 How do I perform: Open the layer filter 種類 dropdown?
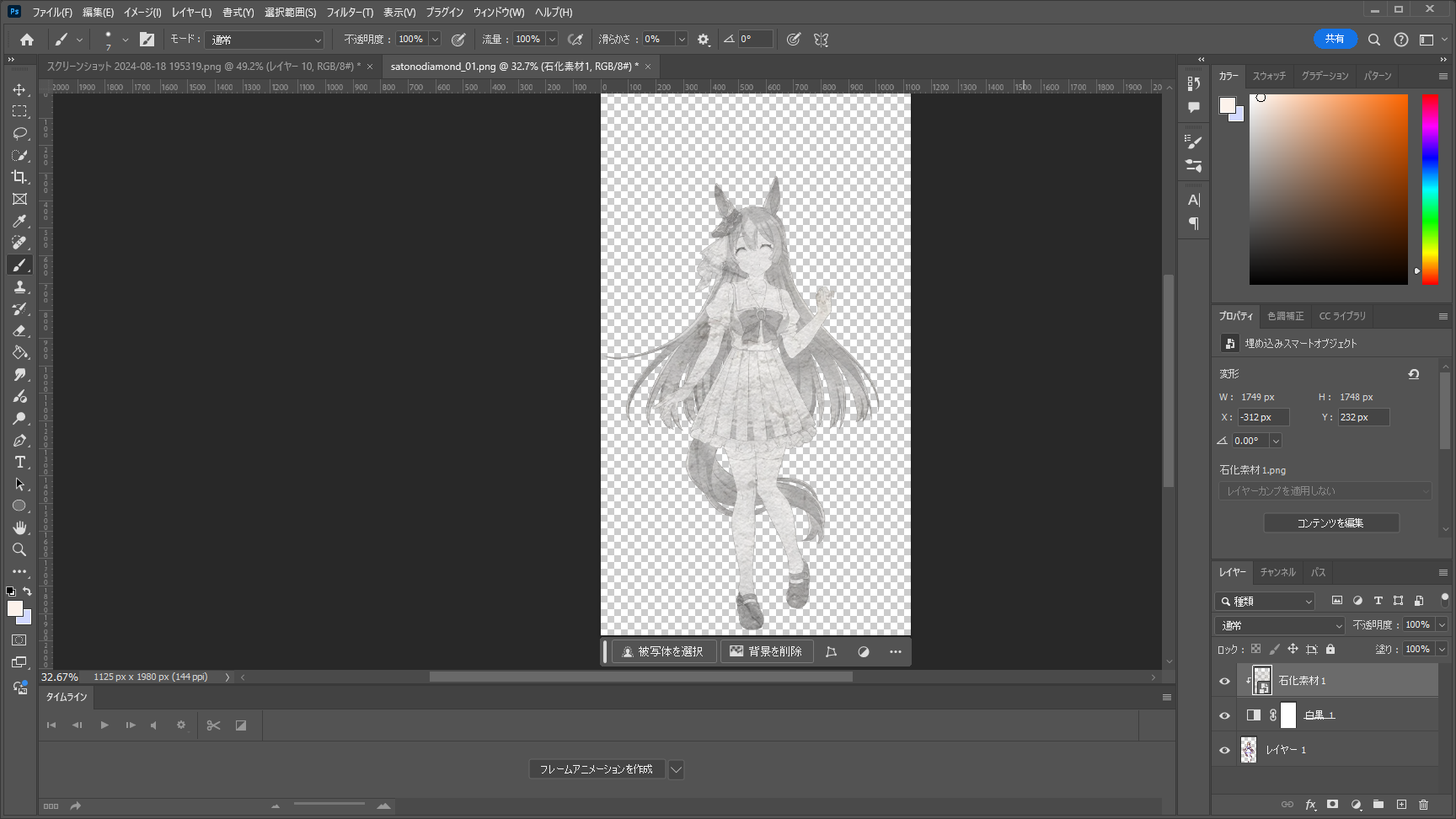point(1265,601)
